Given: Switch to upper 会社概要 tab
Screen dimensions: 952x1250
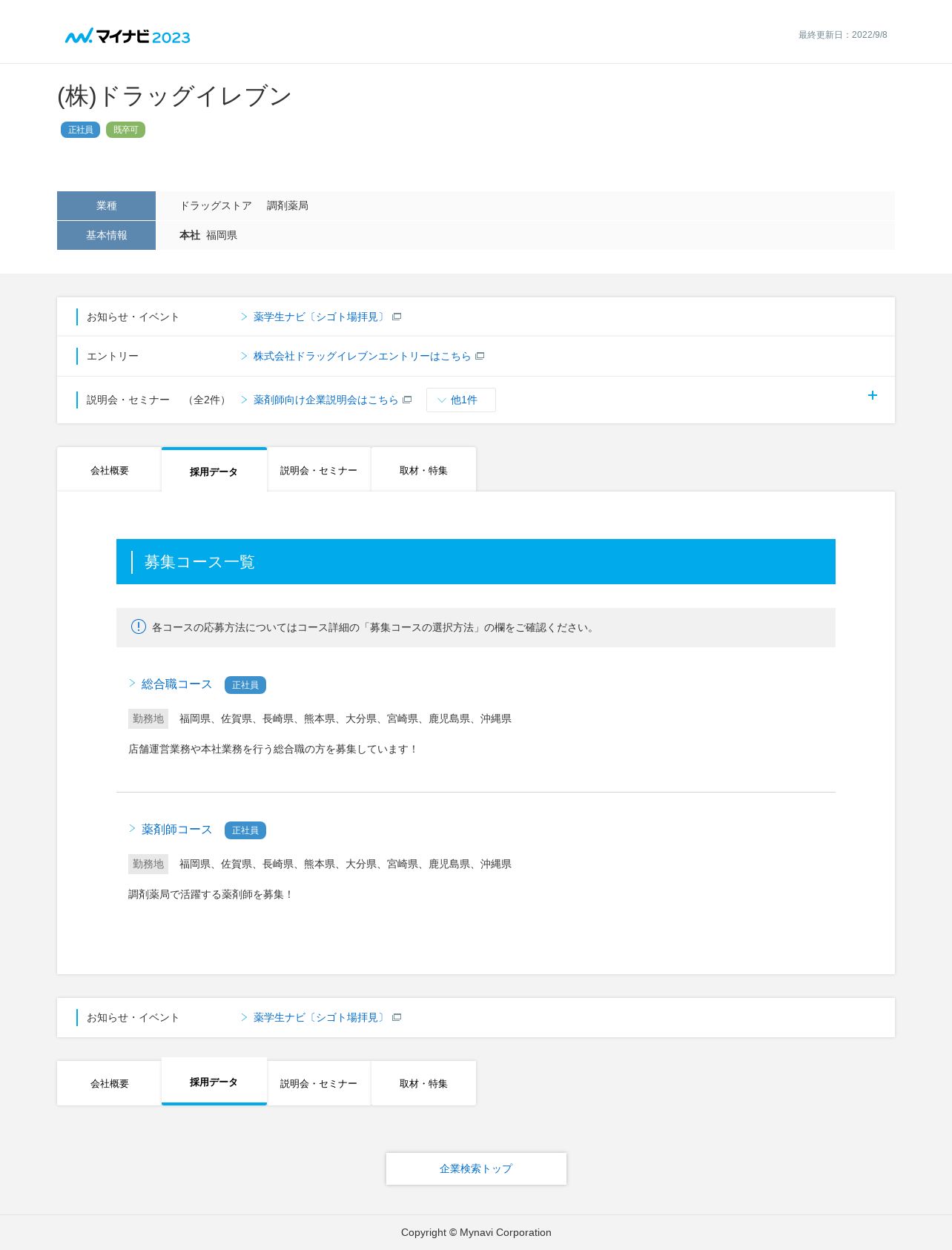Looking at the screenshot, I should (109, 470).
